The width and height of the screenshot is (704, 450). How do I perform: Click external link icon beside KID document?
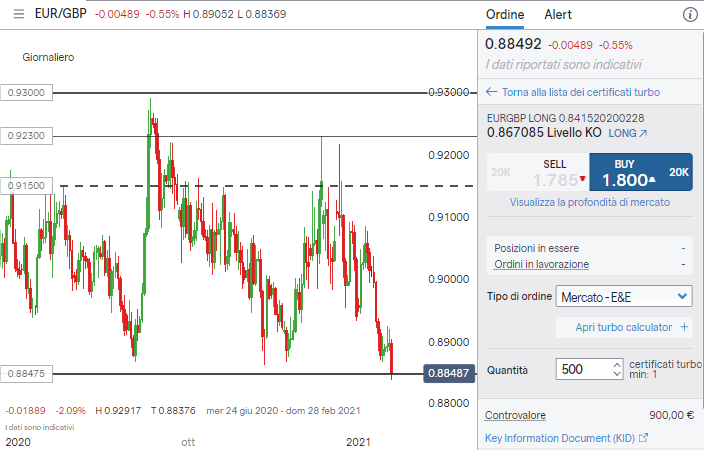[x=644, y=438]
